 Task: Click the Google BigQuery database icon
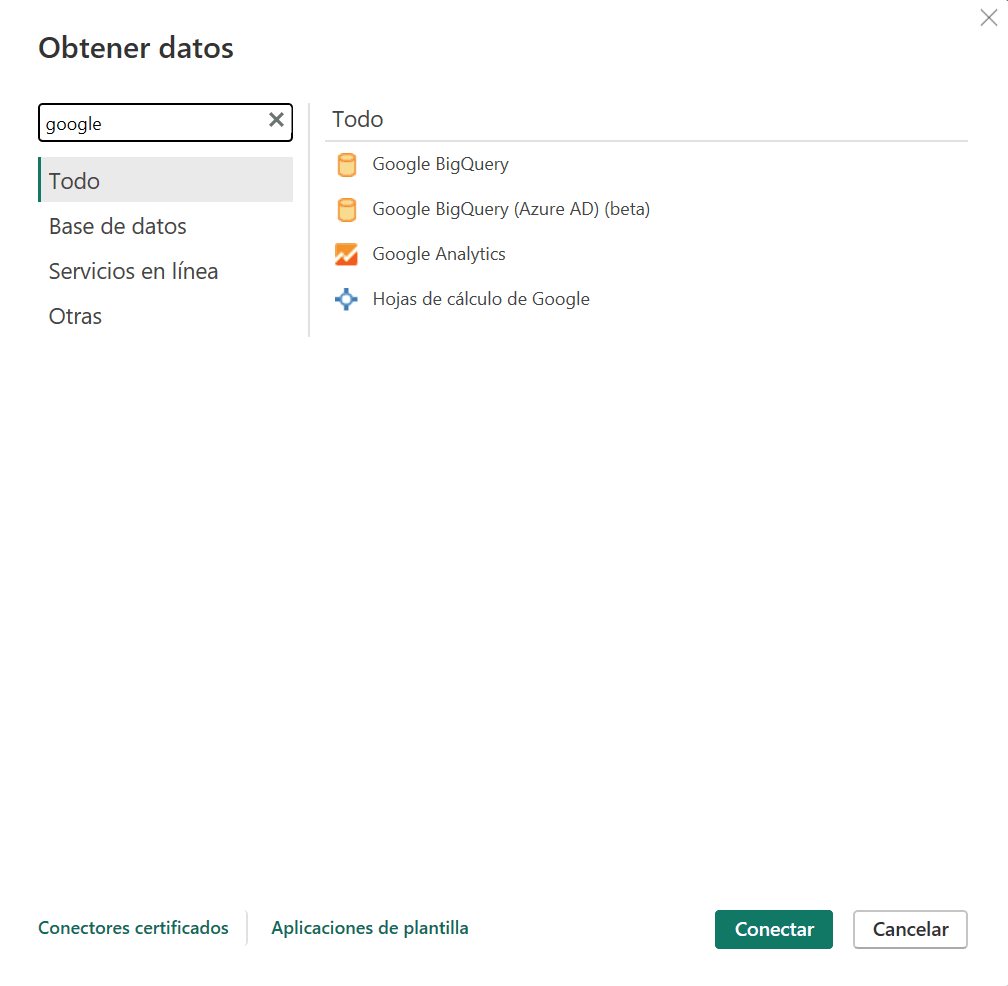[347, 164]
